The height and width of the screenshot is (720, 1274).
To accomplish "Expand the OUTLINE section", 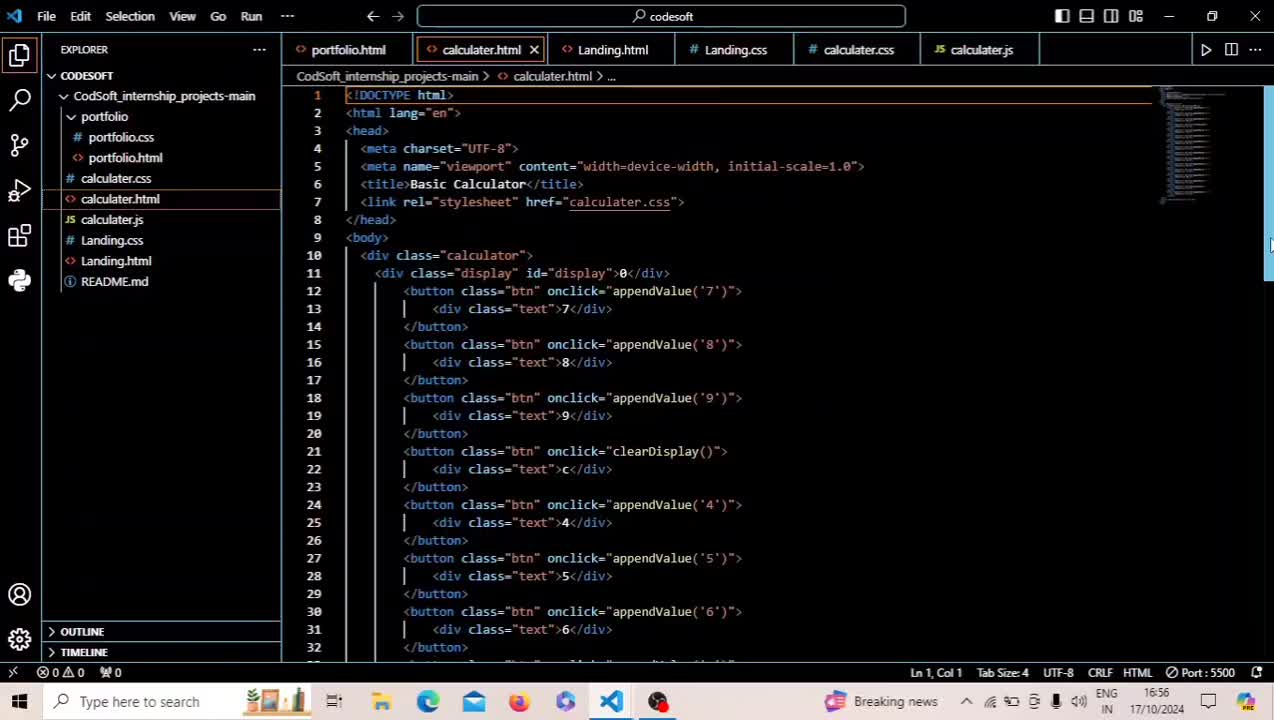I will (160, 631).
